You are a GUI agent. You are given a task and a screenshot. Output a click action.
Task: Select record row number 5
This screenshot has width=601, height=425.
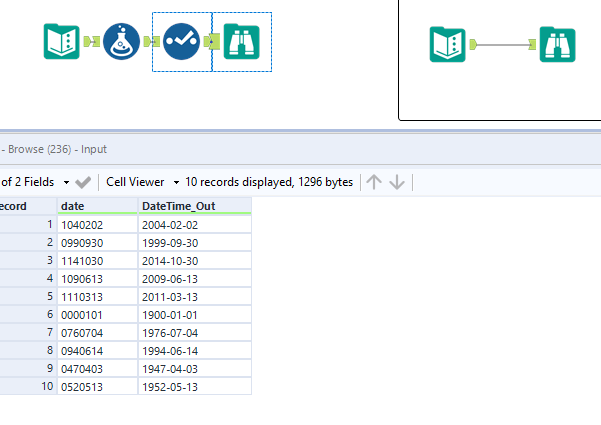point(28,296)
